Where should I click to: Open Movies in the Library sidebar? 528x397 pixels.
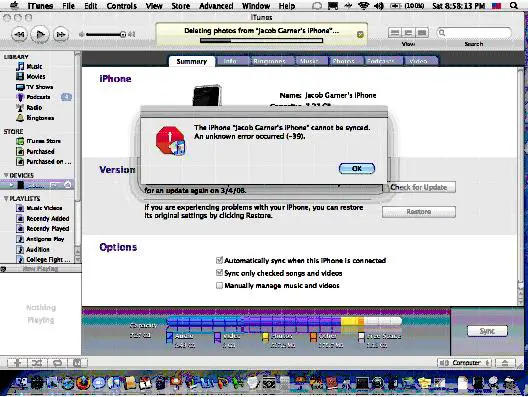click(x=35, y=76)
